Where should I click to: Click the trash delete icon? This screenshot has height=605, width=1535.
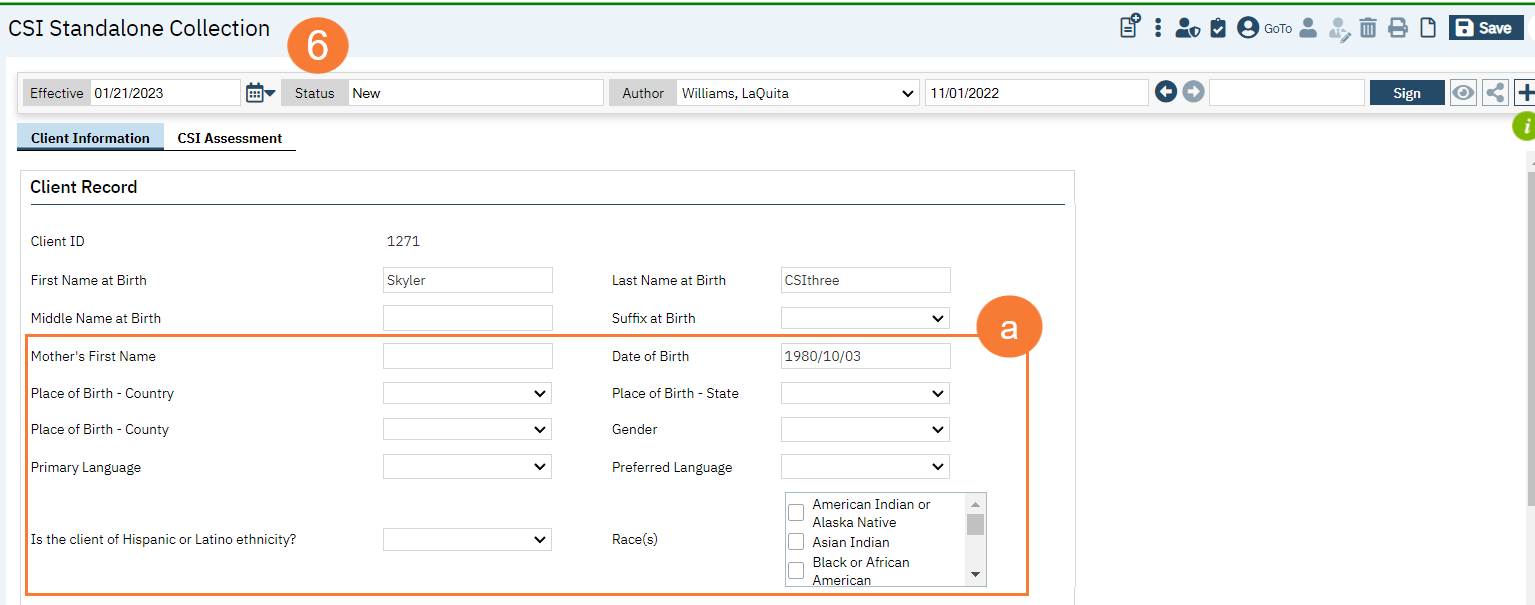click(x=1368, y=28)
